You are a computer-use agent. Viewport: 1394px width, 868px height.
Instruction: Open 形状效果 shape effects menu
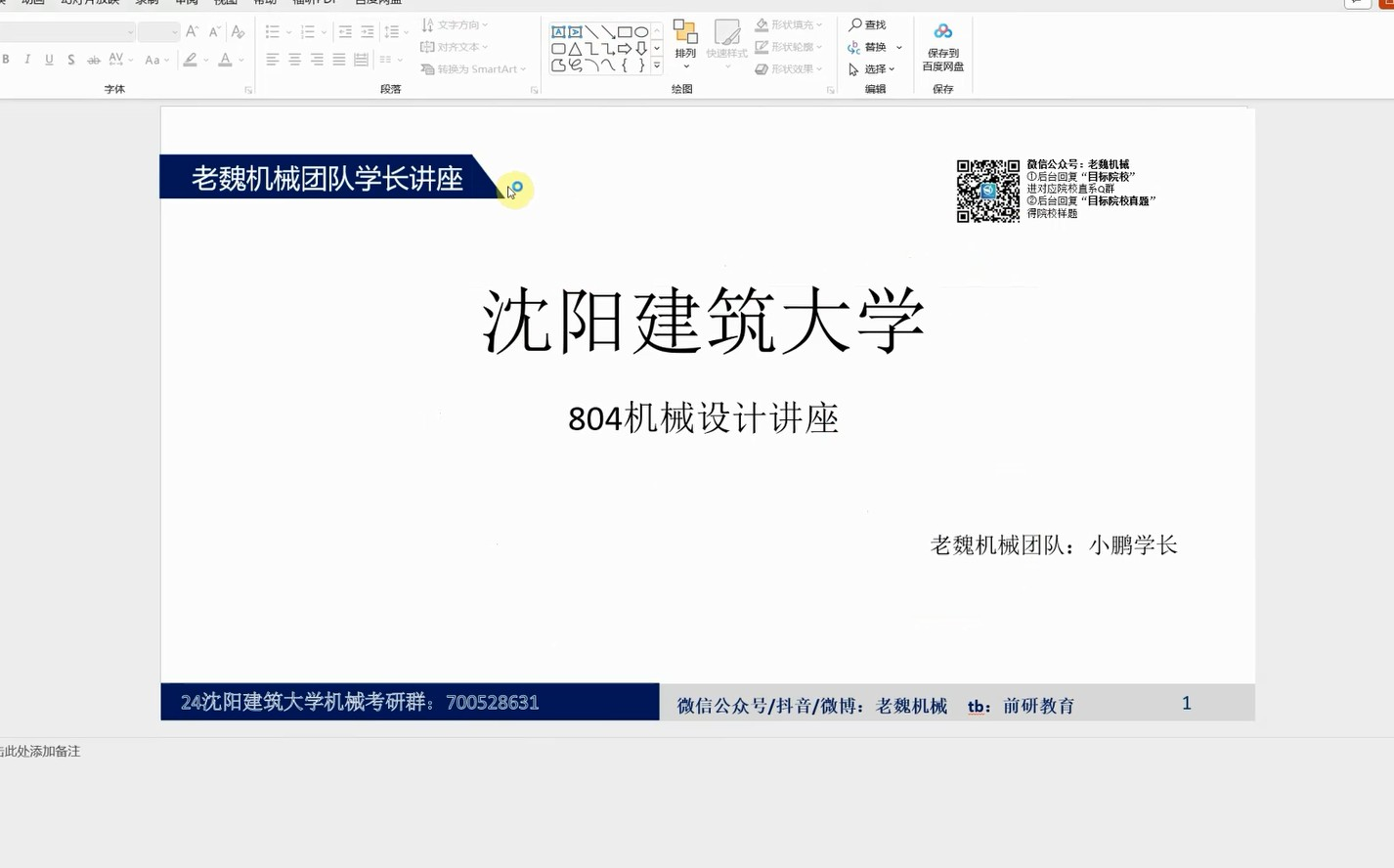pyautogui.click(x=789, y=69)
